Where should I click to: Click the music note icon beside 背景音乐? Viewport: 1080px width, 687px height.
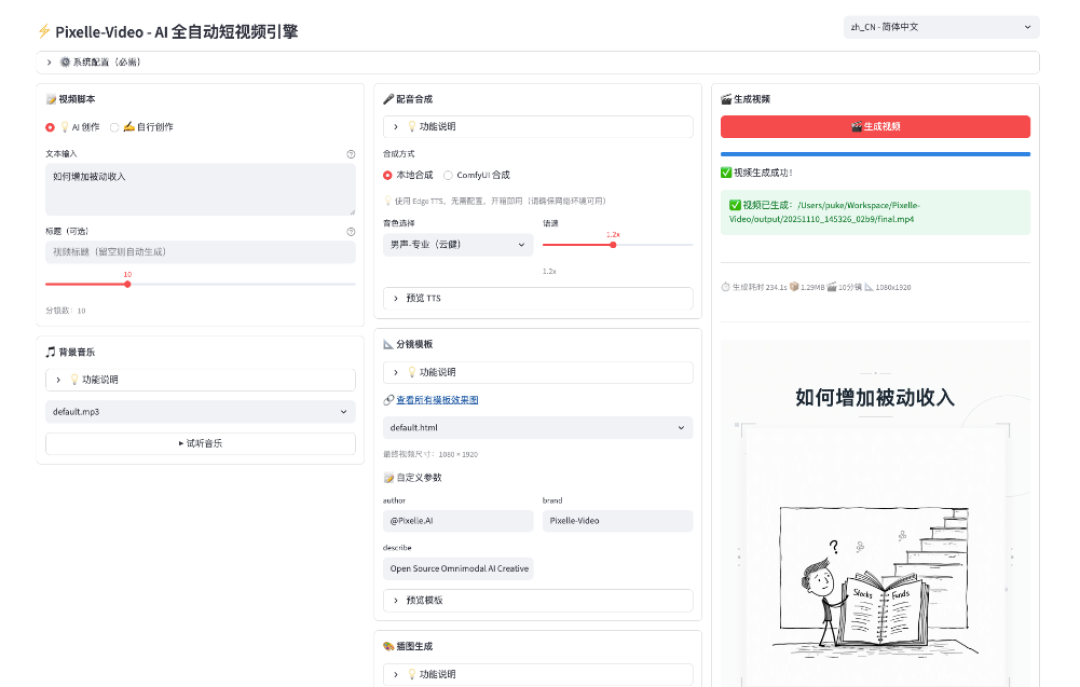click(51, 352)
